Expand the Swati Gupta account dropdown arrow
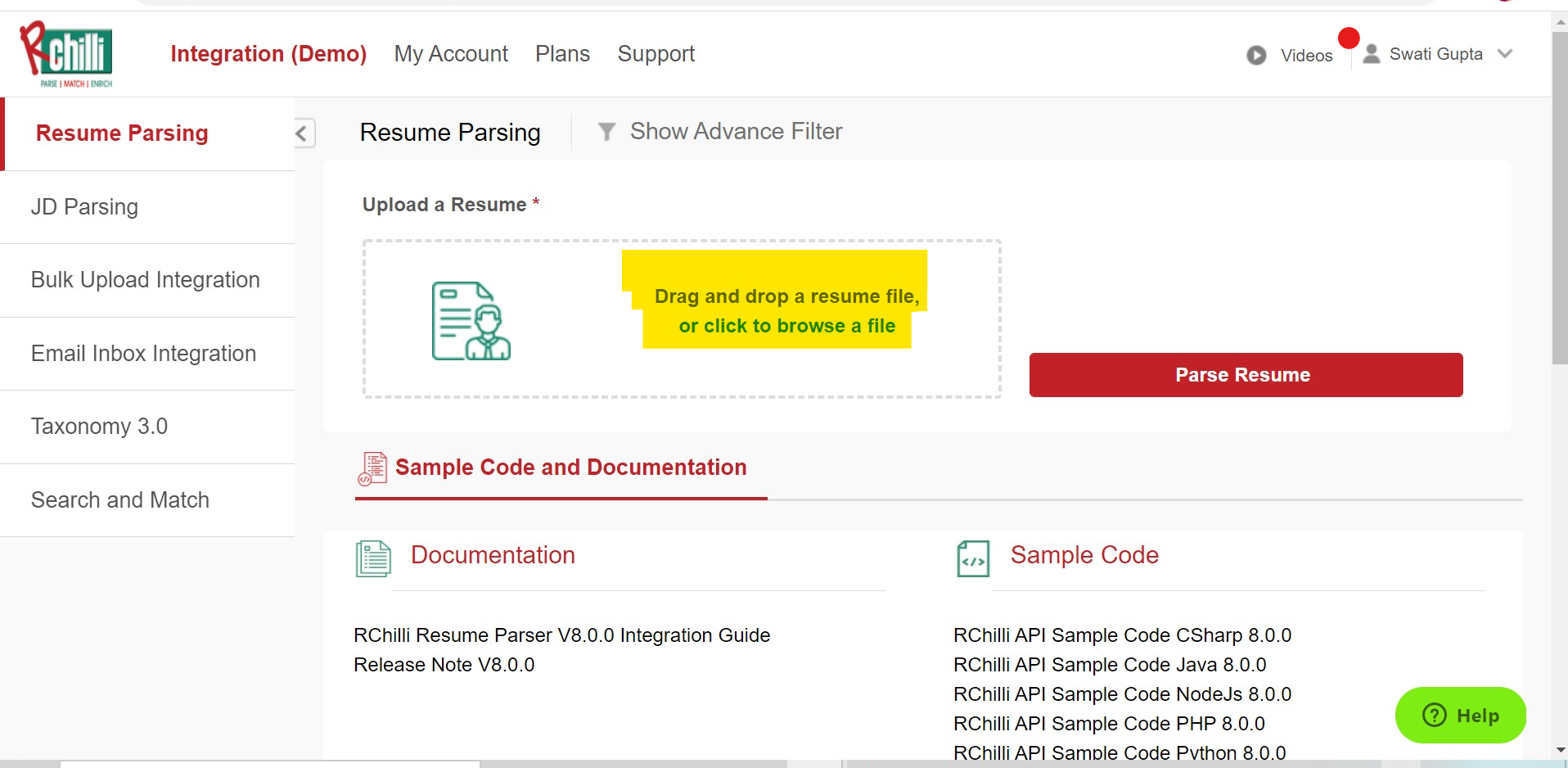 point(1504,54)
